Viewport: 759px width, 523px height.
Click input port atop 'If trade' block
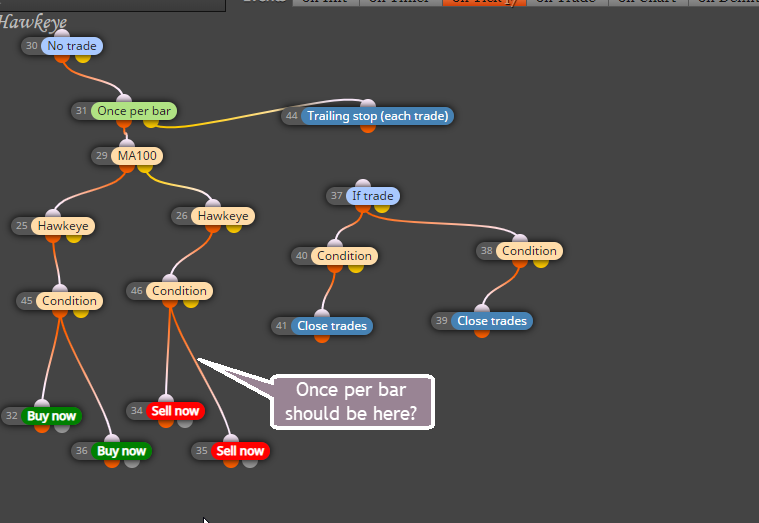[363, 184]
